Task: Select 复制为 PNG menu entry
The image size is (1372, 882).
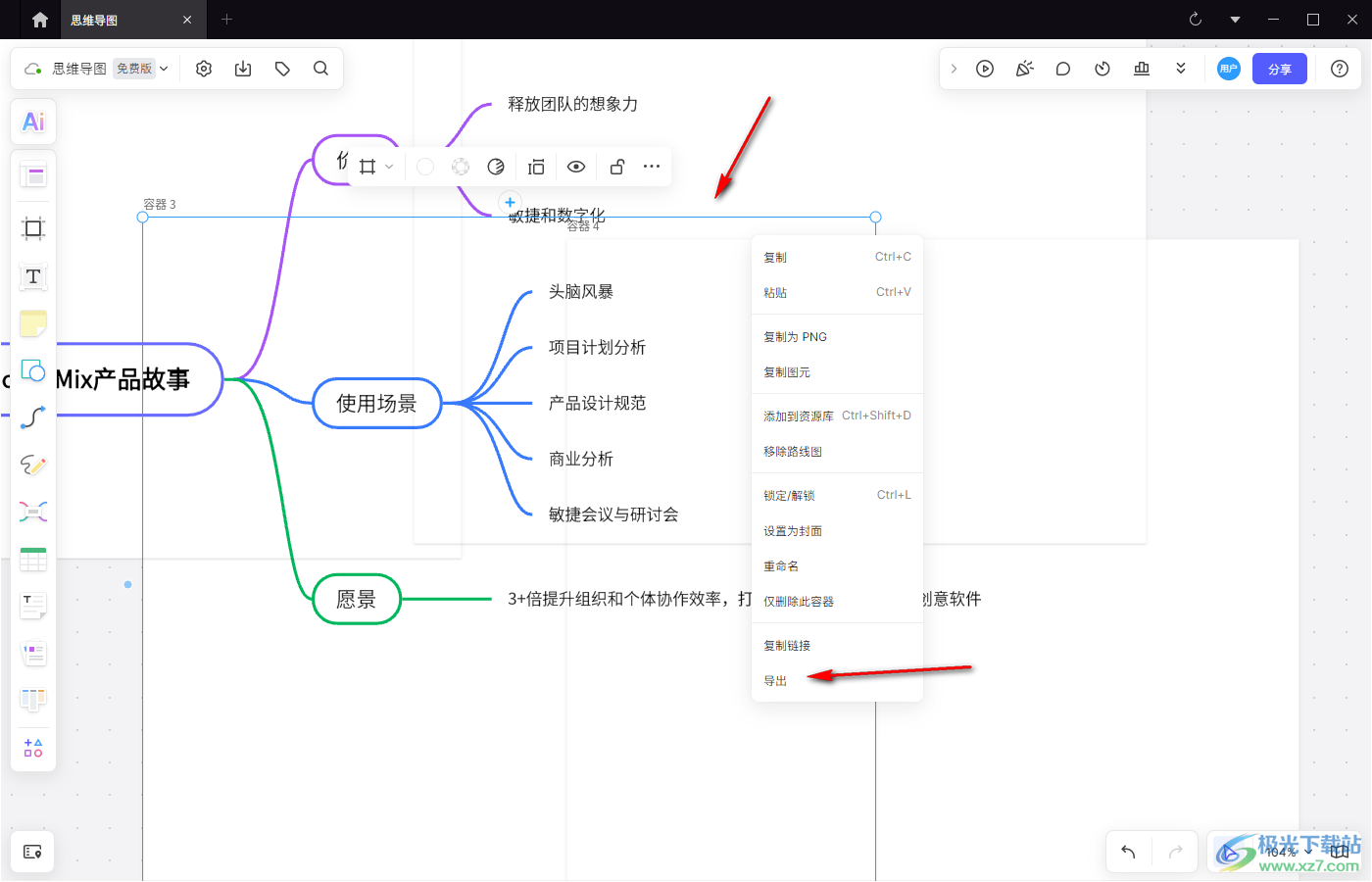Action: pos(837,336)
